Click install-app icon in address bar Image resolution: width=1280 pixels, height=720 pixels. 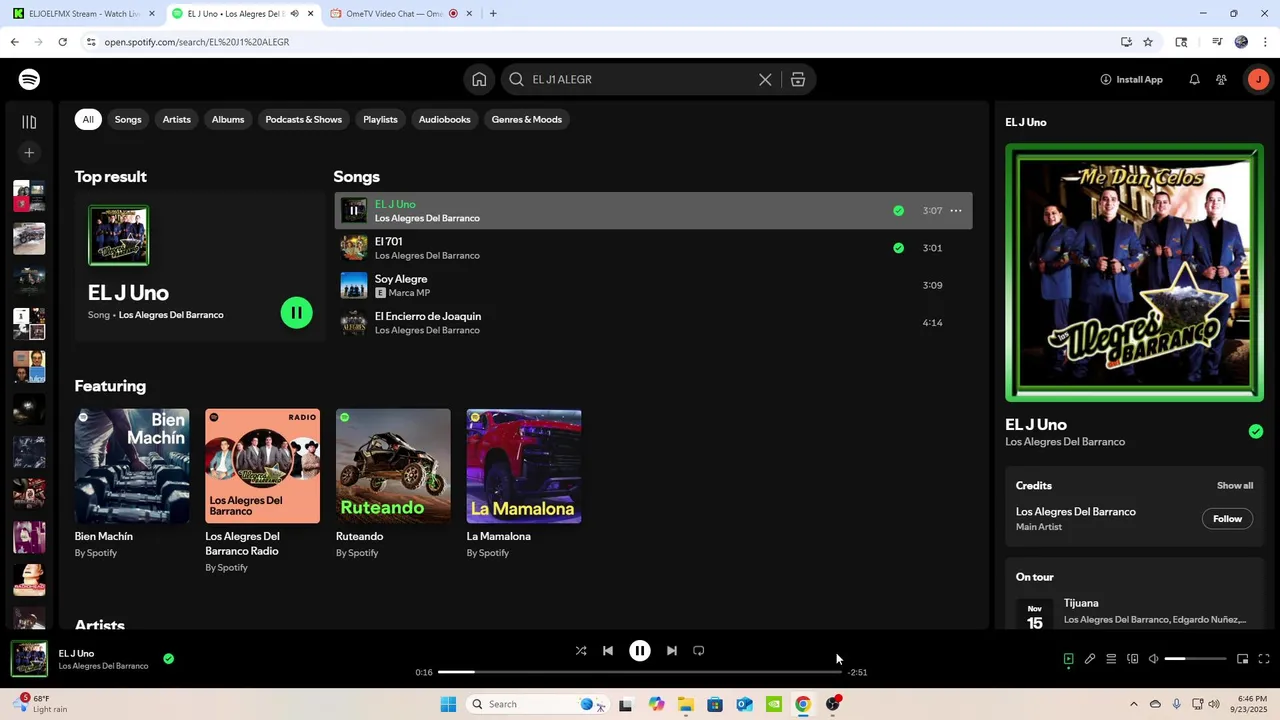coord(1126,42)
